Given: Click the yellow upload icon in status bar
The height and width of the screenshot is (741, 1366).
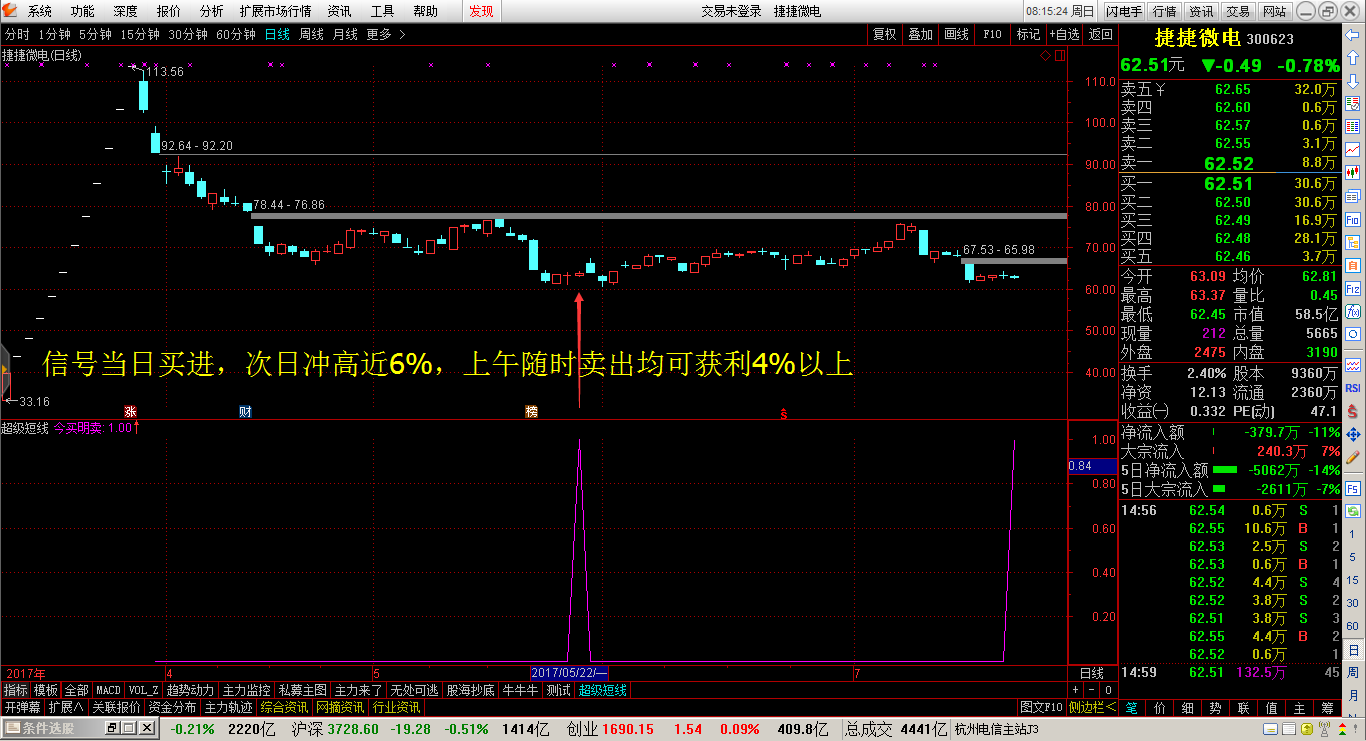Looking at the screenshot, I should [1306, 728].
